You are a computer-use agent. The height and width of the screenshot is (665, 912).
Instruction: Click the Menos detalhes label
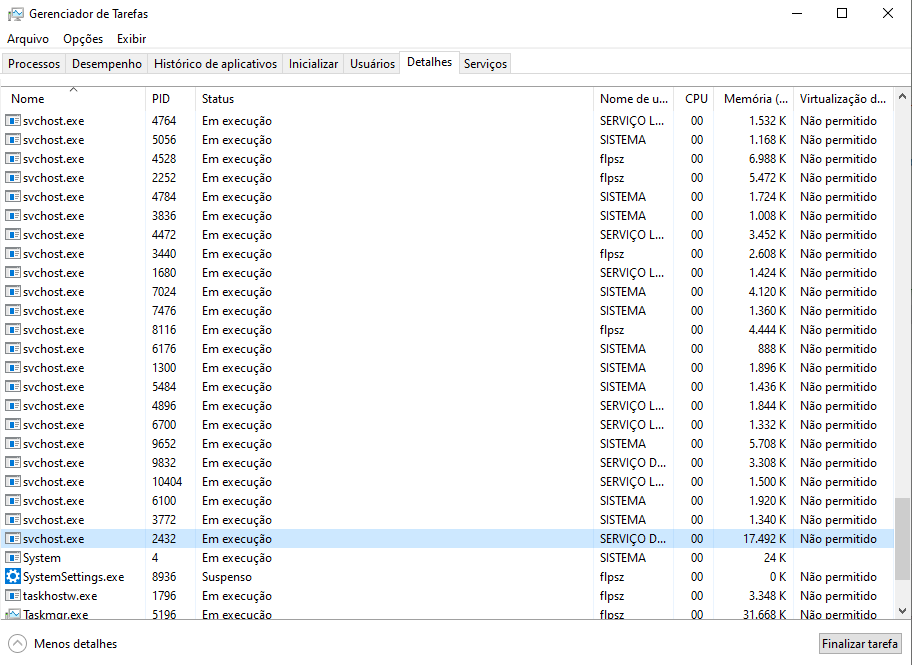[76, 643]
